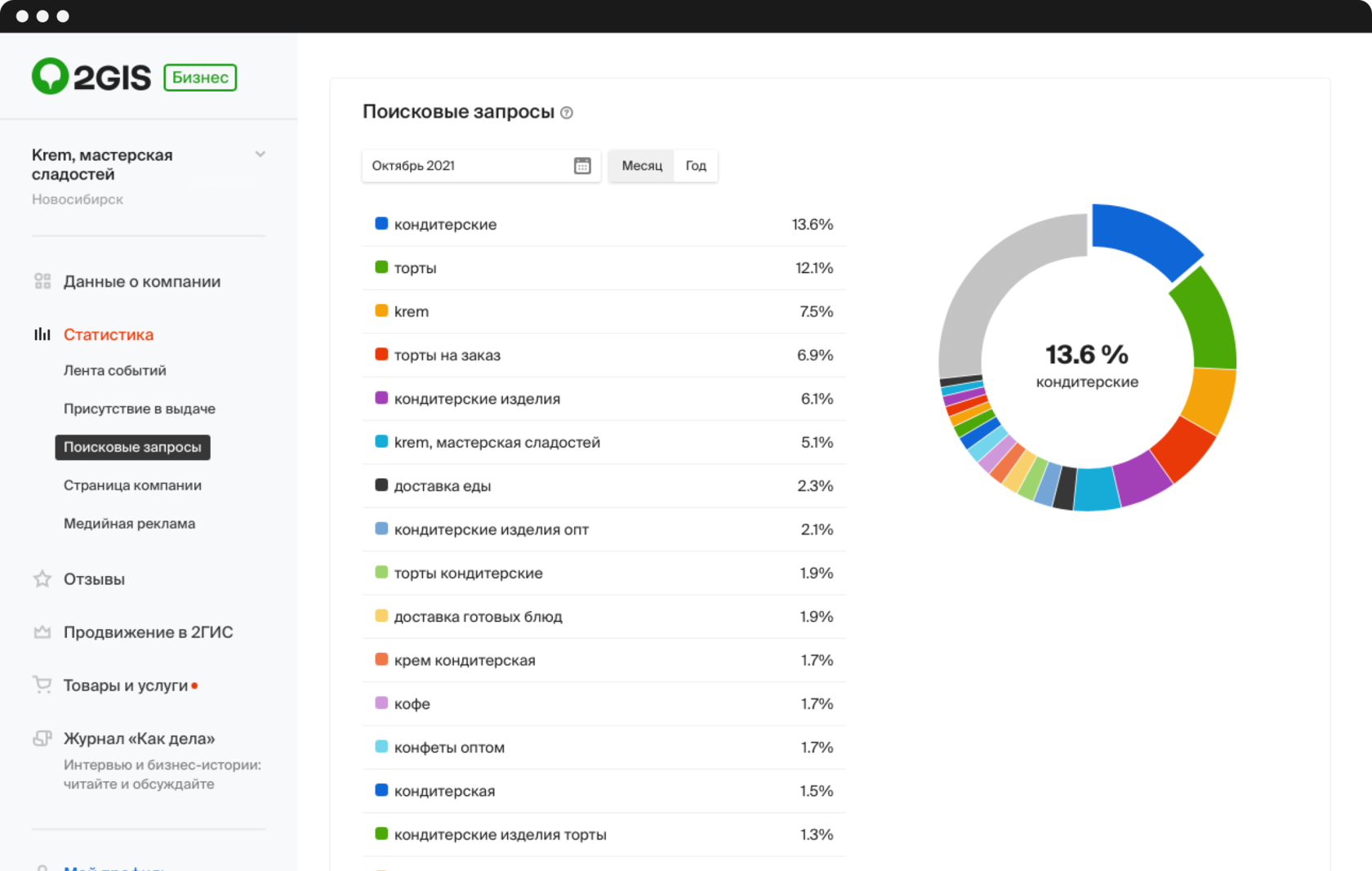Click the blue swatch for кондитерские
Image resolution: width=1372 pixels, height=871 pixels.
coord(381,224)
